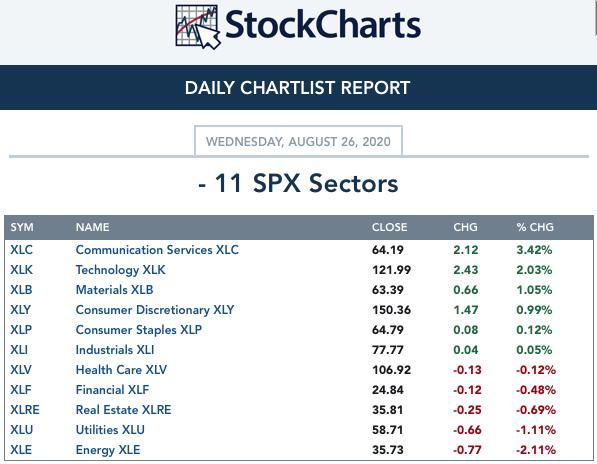
Task: Open Consumer Staples XLP link
Action: pos(139,330)
